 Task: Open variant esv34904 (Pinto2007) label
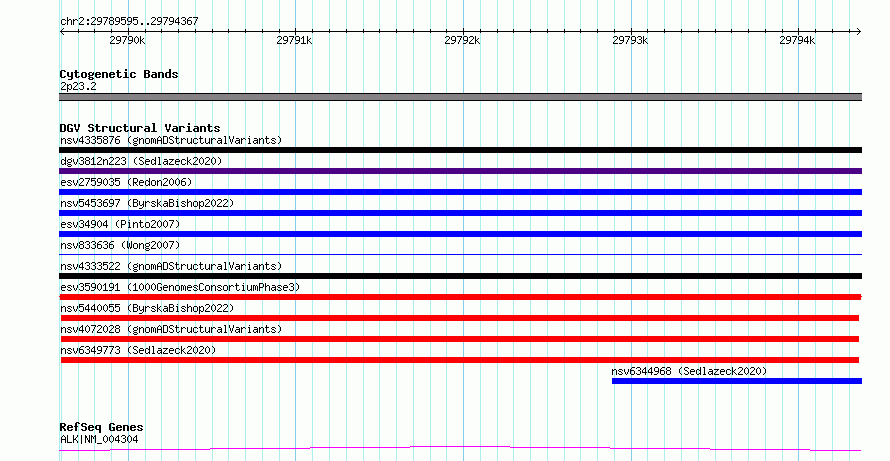click(x=120, y=224)
